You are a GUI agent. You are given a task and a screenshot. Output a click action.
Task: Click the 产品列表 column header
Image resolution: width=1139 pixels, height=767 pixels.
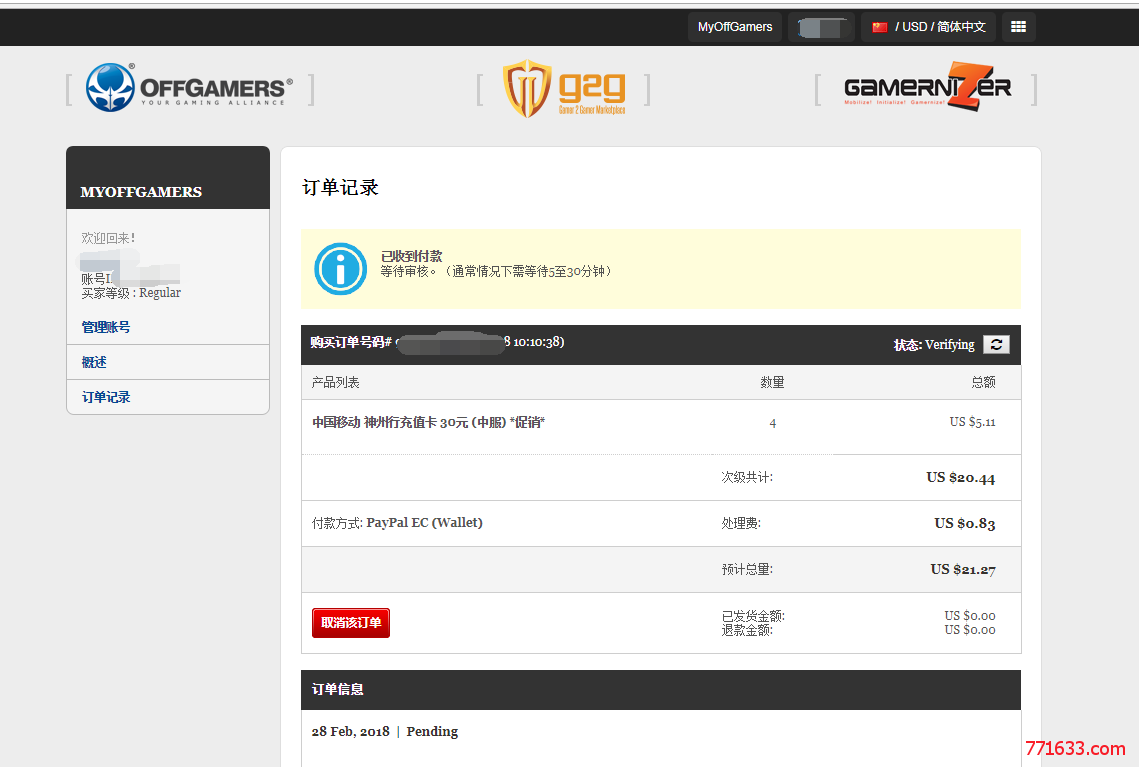336,382
